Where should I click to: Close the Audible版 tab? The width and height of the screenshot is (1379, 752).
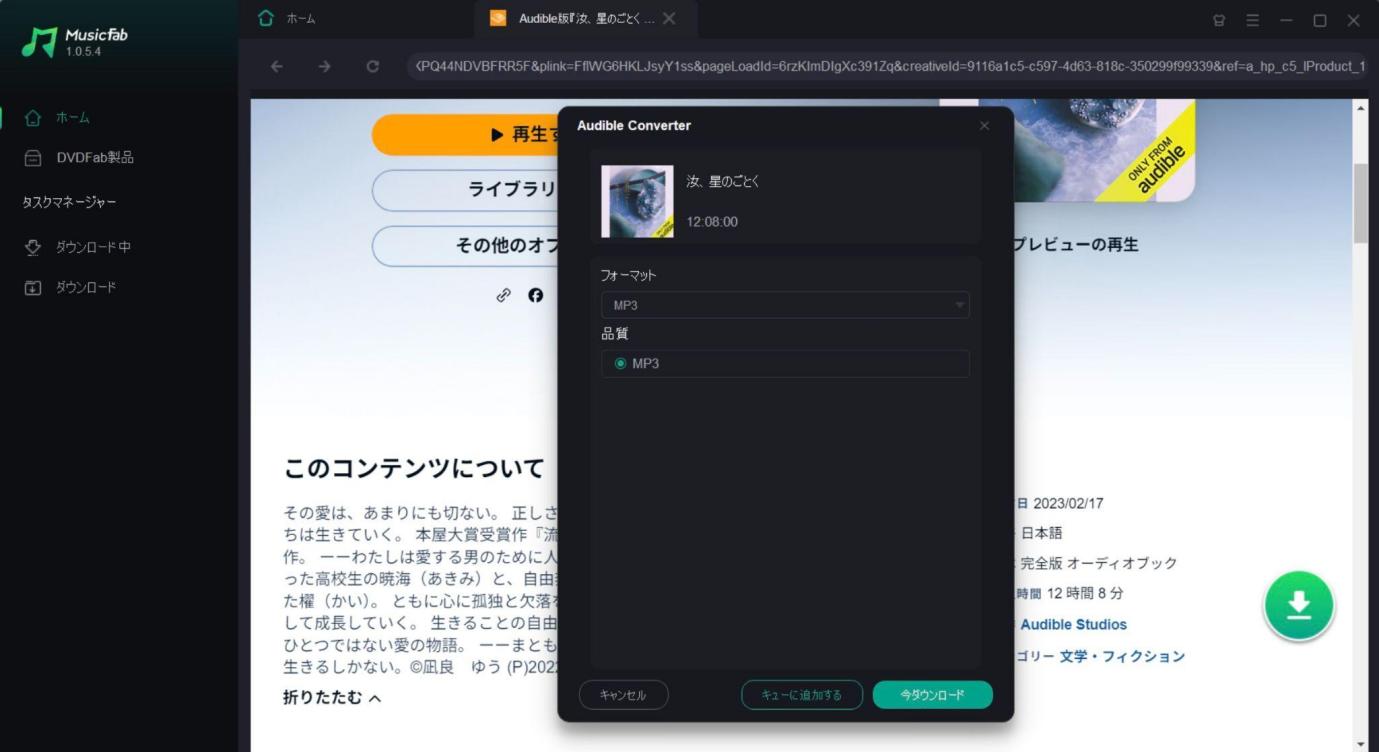point(669,18)
